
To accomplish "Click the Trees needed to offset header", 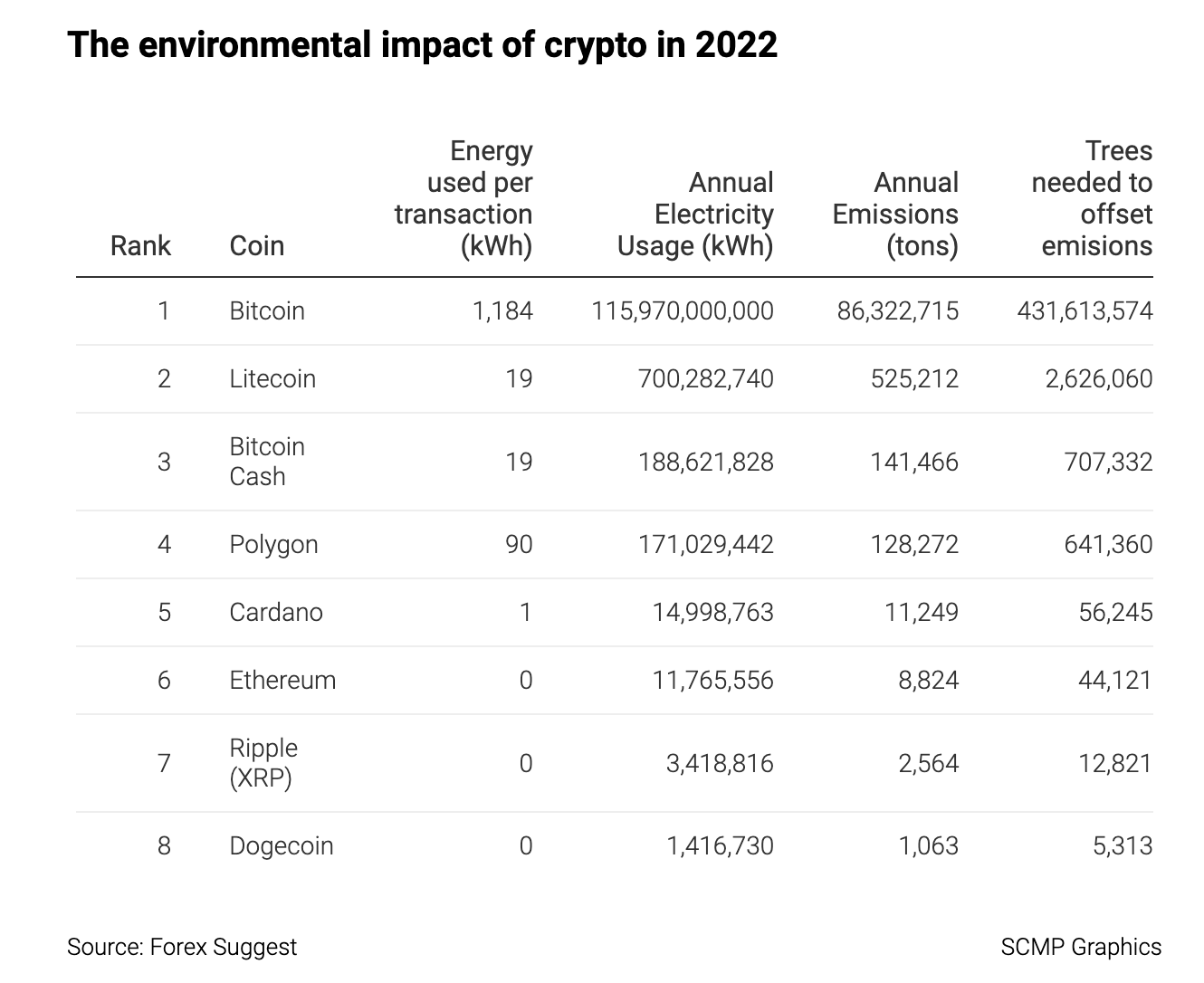I will coord(1092,198).
